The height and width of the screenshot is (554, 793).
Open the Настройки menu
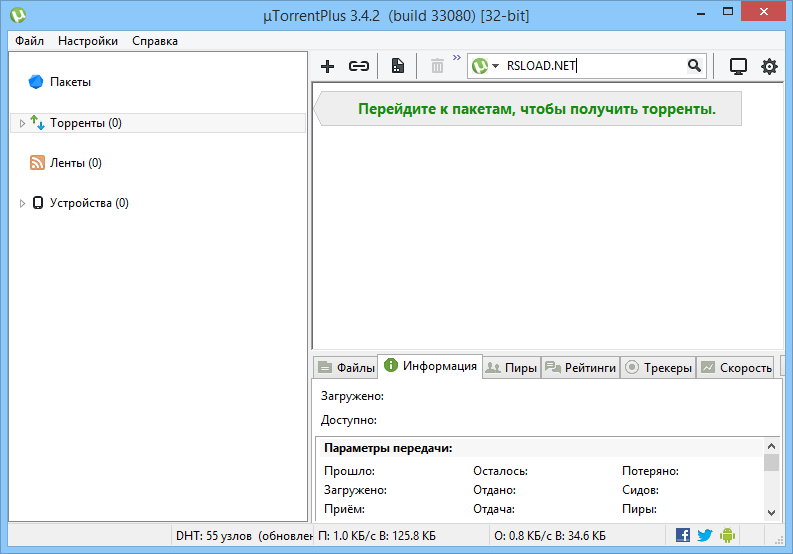pyautogui.click(x=88, y=41)
